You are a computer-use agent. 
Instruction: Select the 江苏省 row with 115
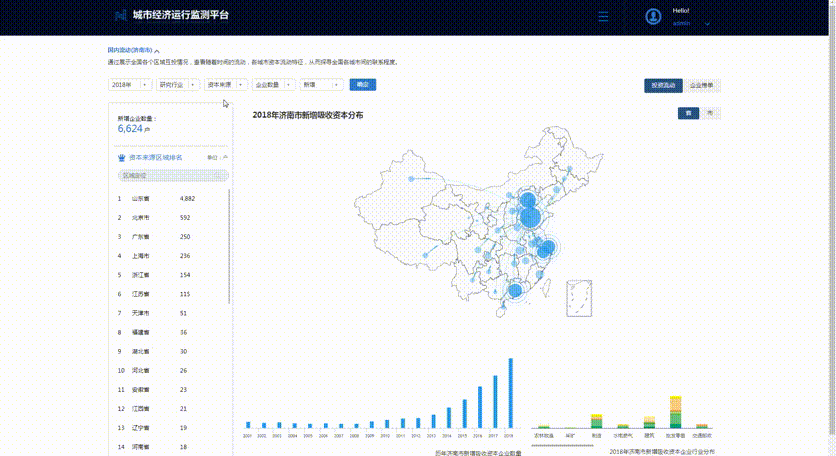pos(171,294)
